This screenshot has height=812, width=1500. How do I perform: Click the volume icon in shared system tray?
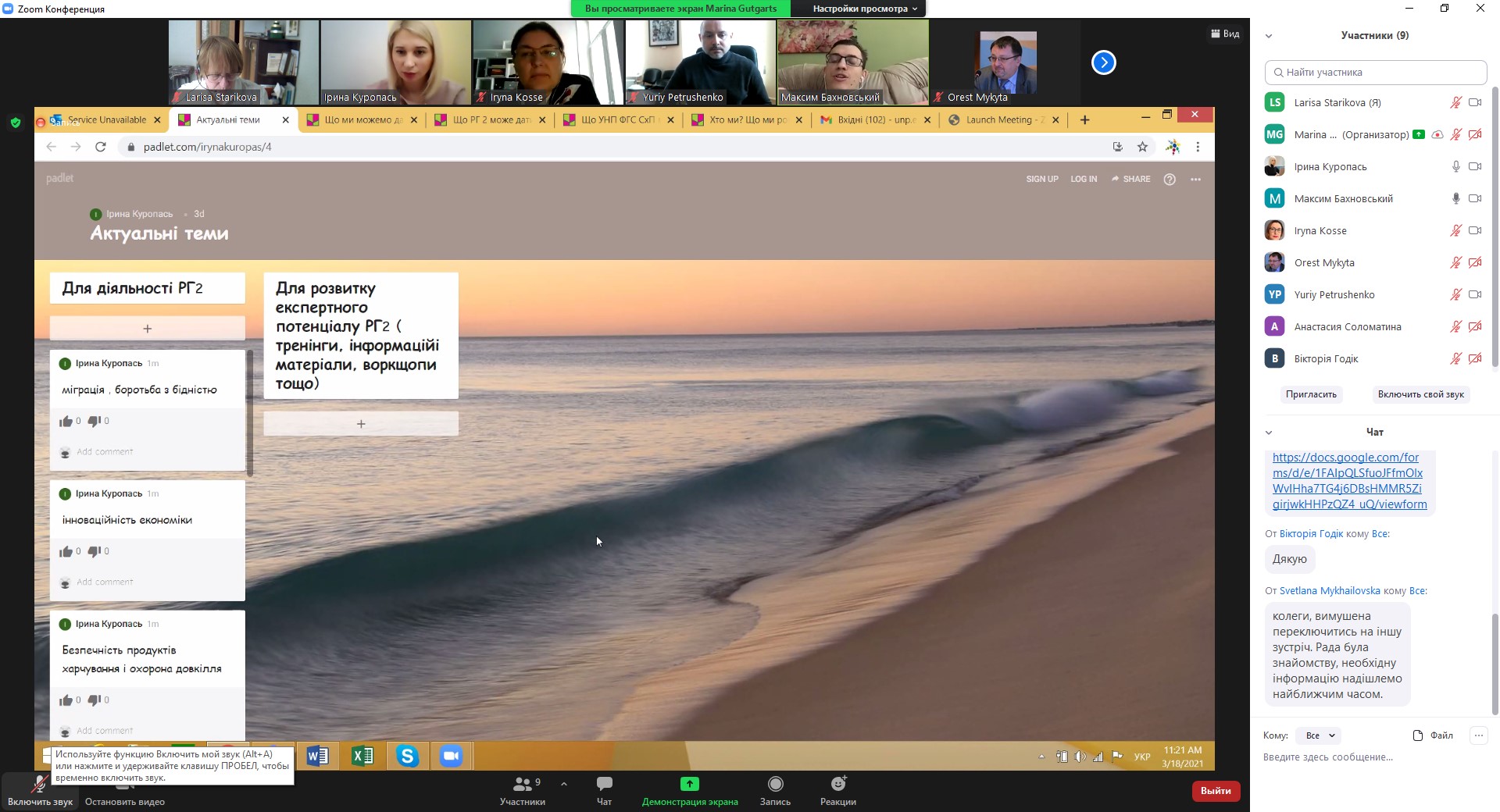[1080, 757]
